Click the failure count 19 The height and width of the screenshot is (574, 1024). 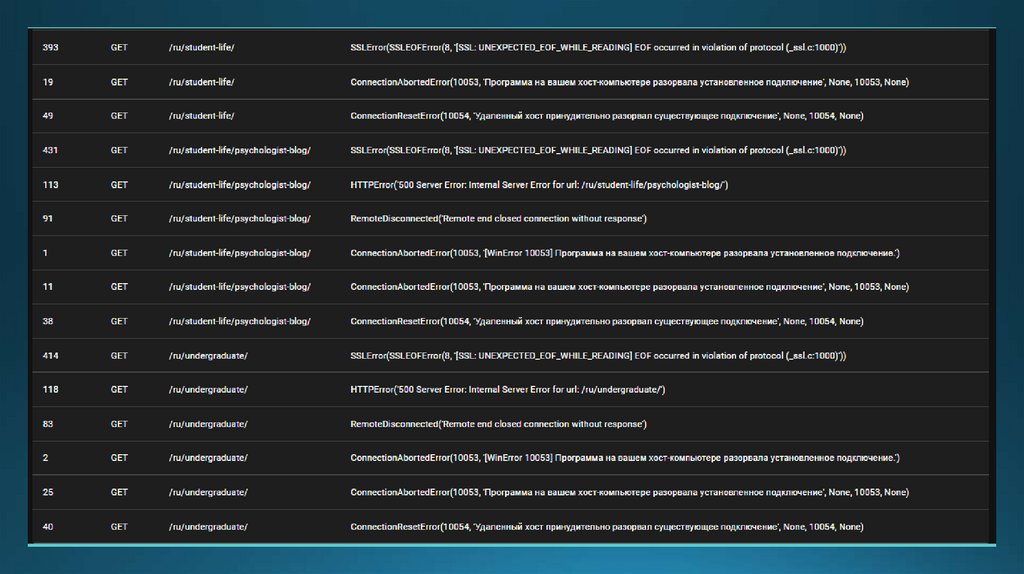click(x=48, y=82)
